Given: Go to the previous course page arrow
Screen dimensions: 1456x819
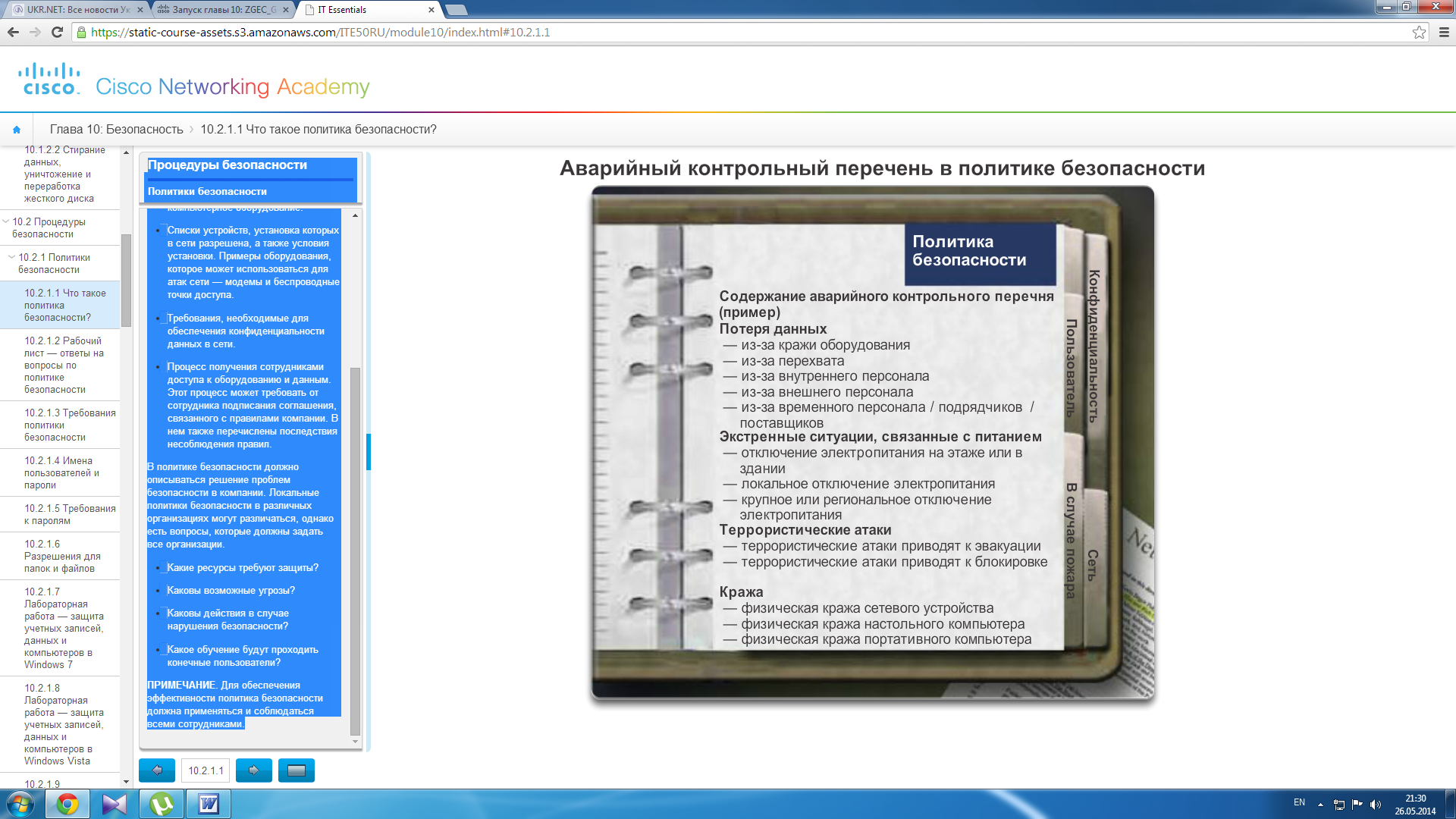Looking at the screenshot, I should (x=157, y=770).
